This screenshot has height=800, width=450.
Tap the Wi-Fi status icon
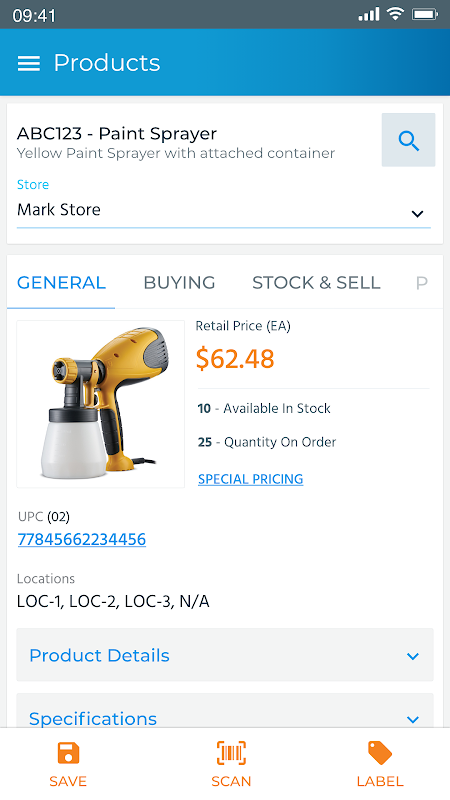coord(395,14)
